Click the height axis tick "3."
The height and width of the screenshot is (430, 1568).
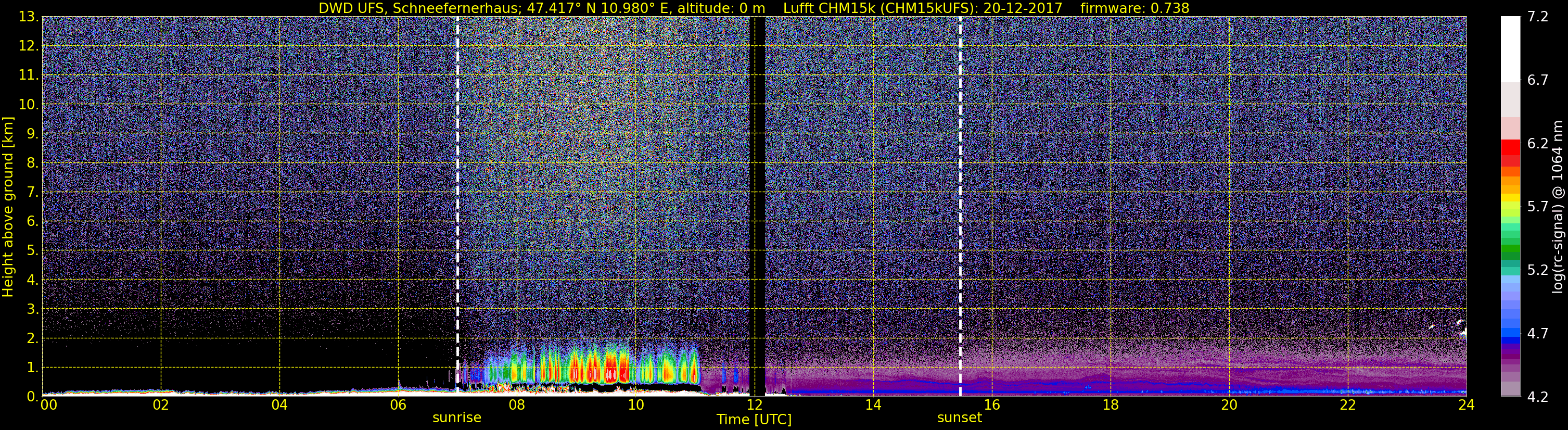tap(33, 309)
